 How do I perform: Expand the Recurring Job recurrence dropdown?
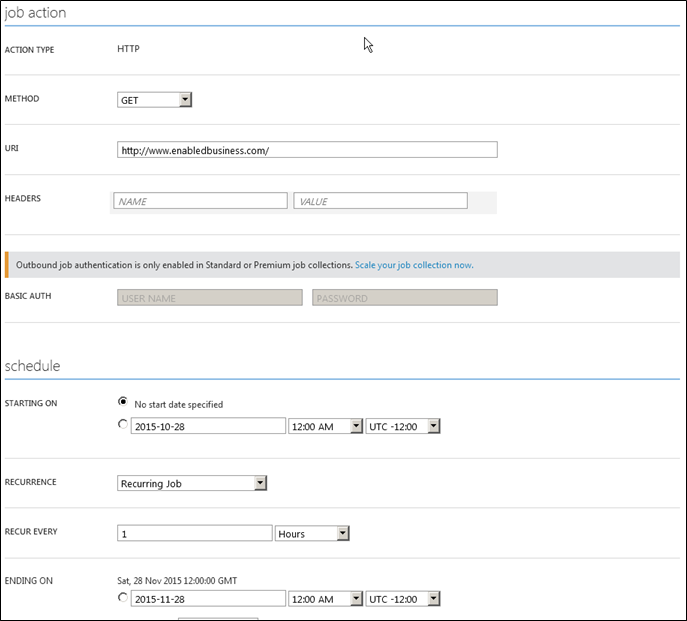pyautogui.click(x=192, y=483)
